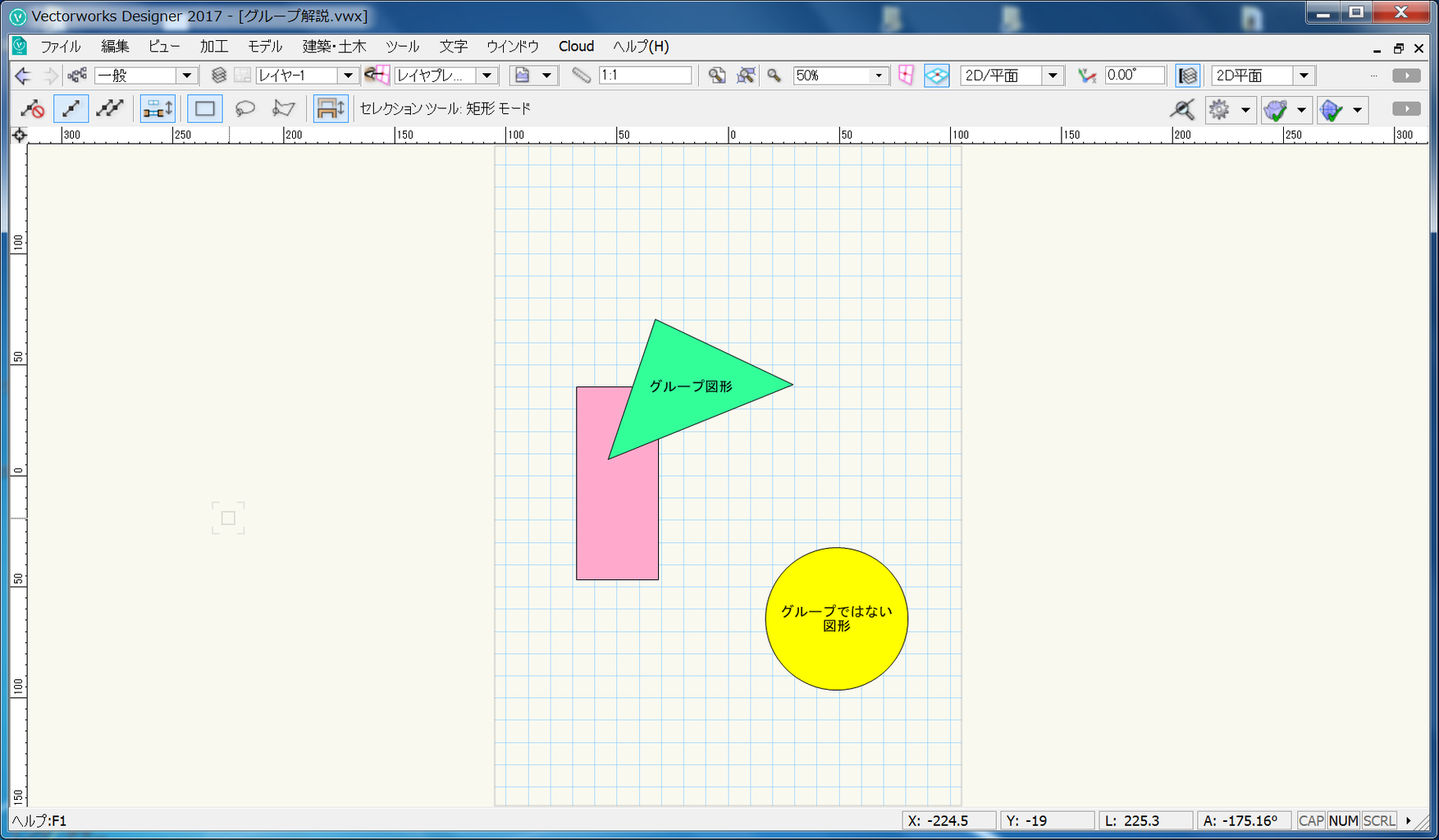The image size is (1439, 840).
Task: Click the document title bar Vectorworks icon
Action: [x=18, y=16]
